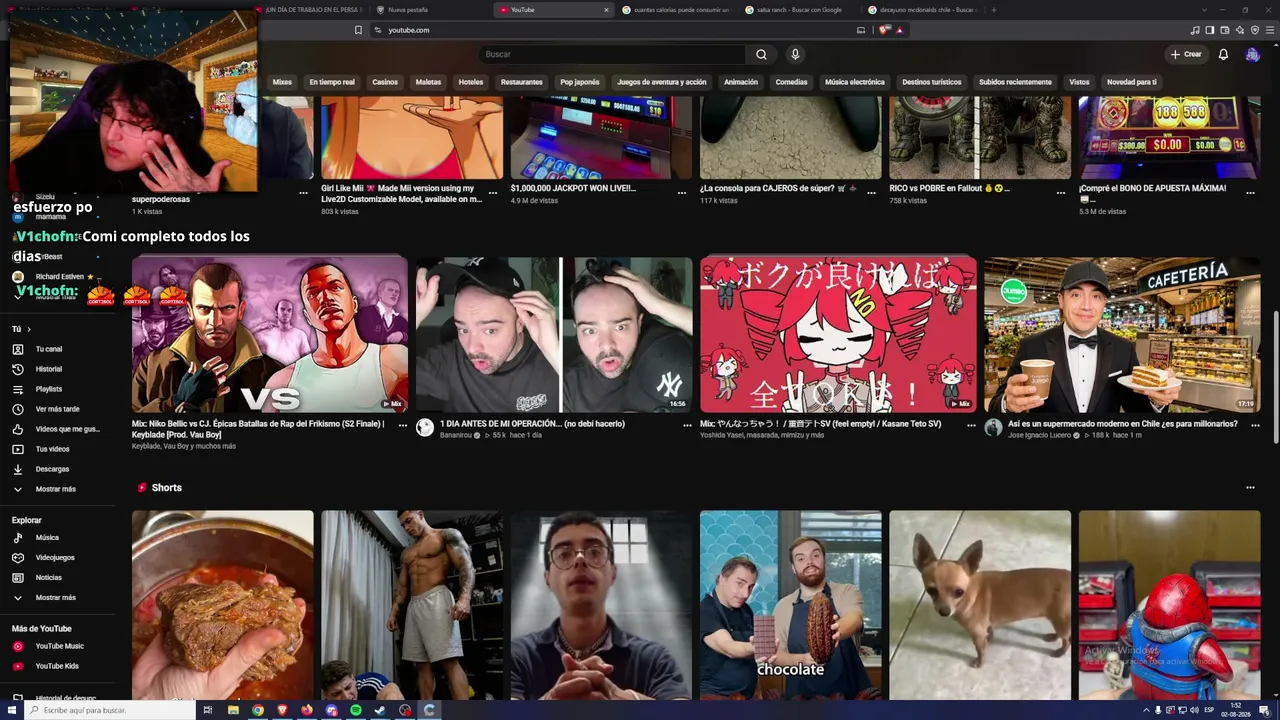Select the Mixes filter chip
This screenshot has width=1280, height=720.
point(282,82)
